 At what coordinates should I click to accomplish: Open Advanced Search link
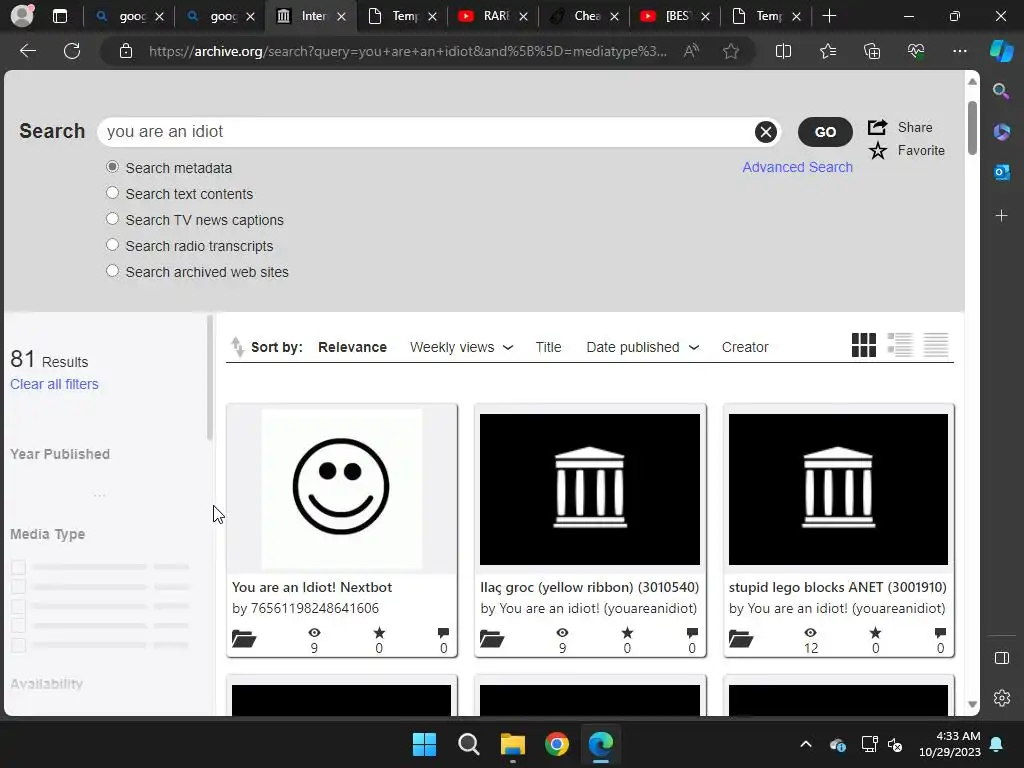point(797,167)
